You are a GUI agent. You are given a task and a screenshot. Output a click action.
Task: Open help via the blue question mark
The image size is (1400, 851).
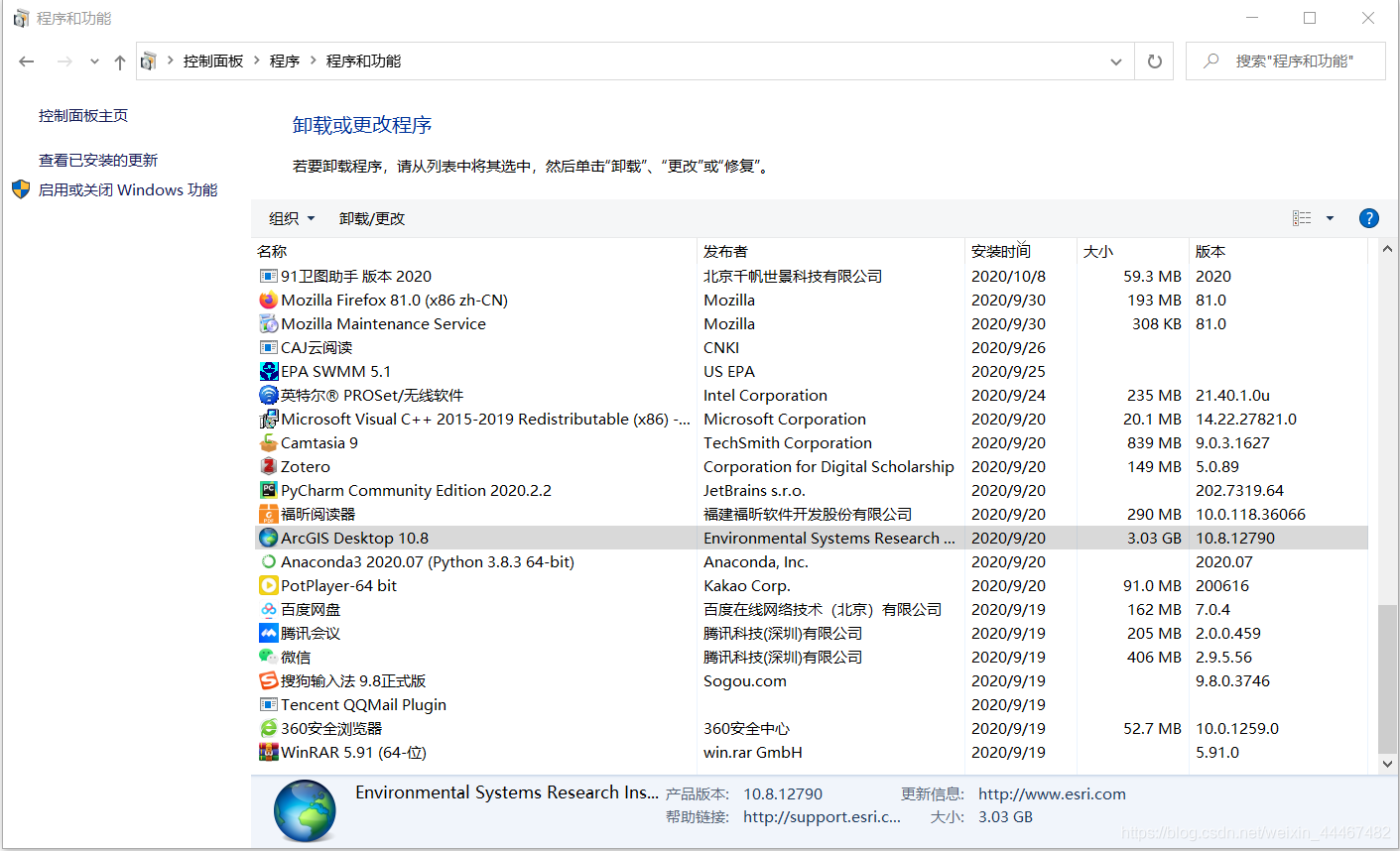tap(1368, 218)
